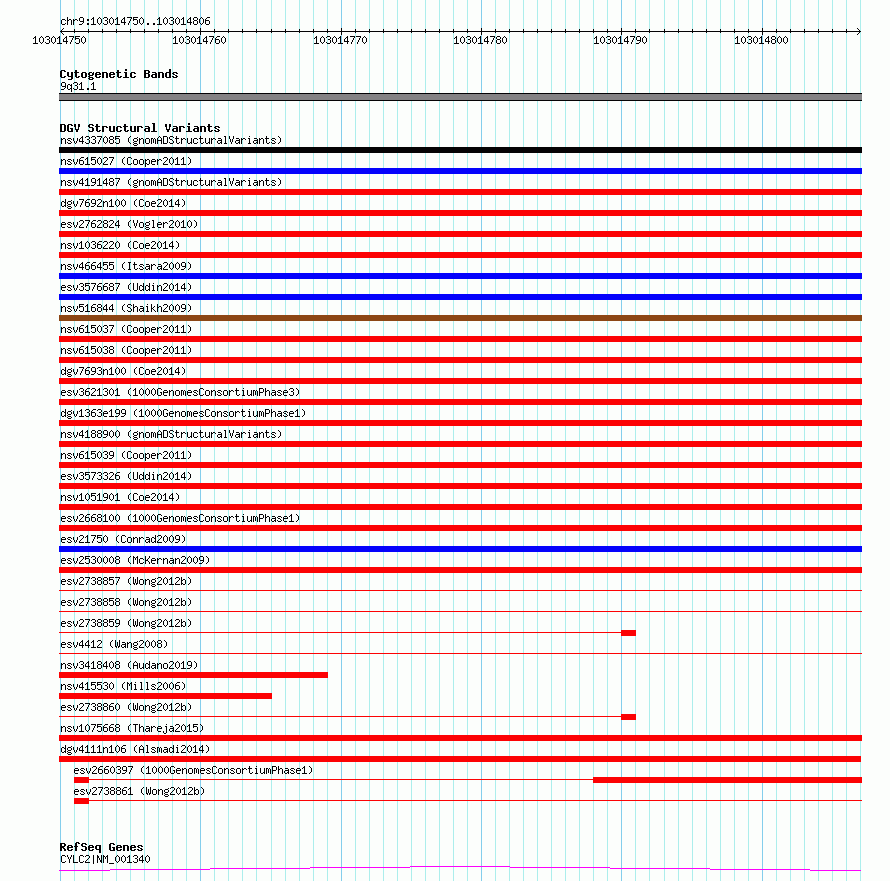890x881 pixels.
Task: Open the CYLC2|NM_001340 gene label
Action: pos(105,859)
